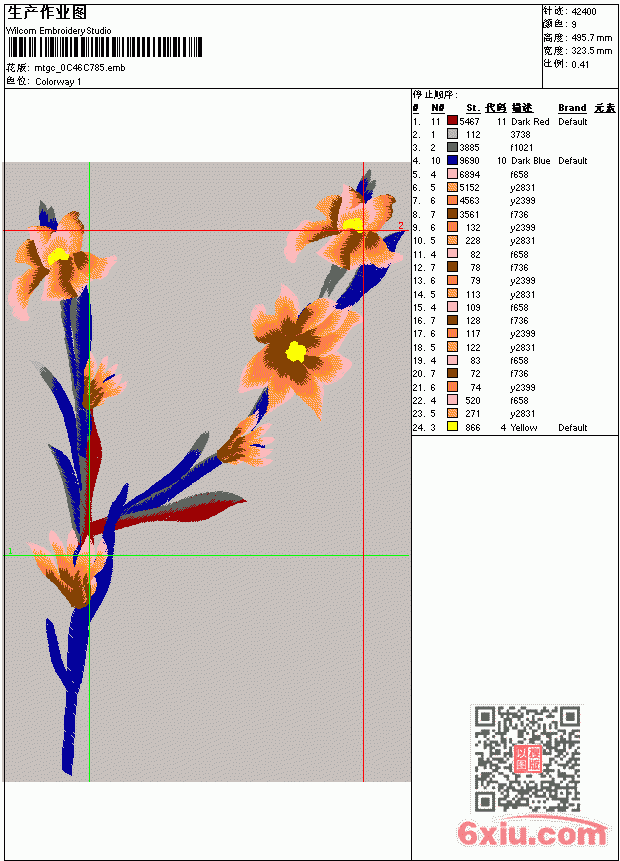Select stitch count '5467' in stop 1
The height and width of the screenshot is (861, 620).
tap(470, 121)
